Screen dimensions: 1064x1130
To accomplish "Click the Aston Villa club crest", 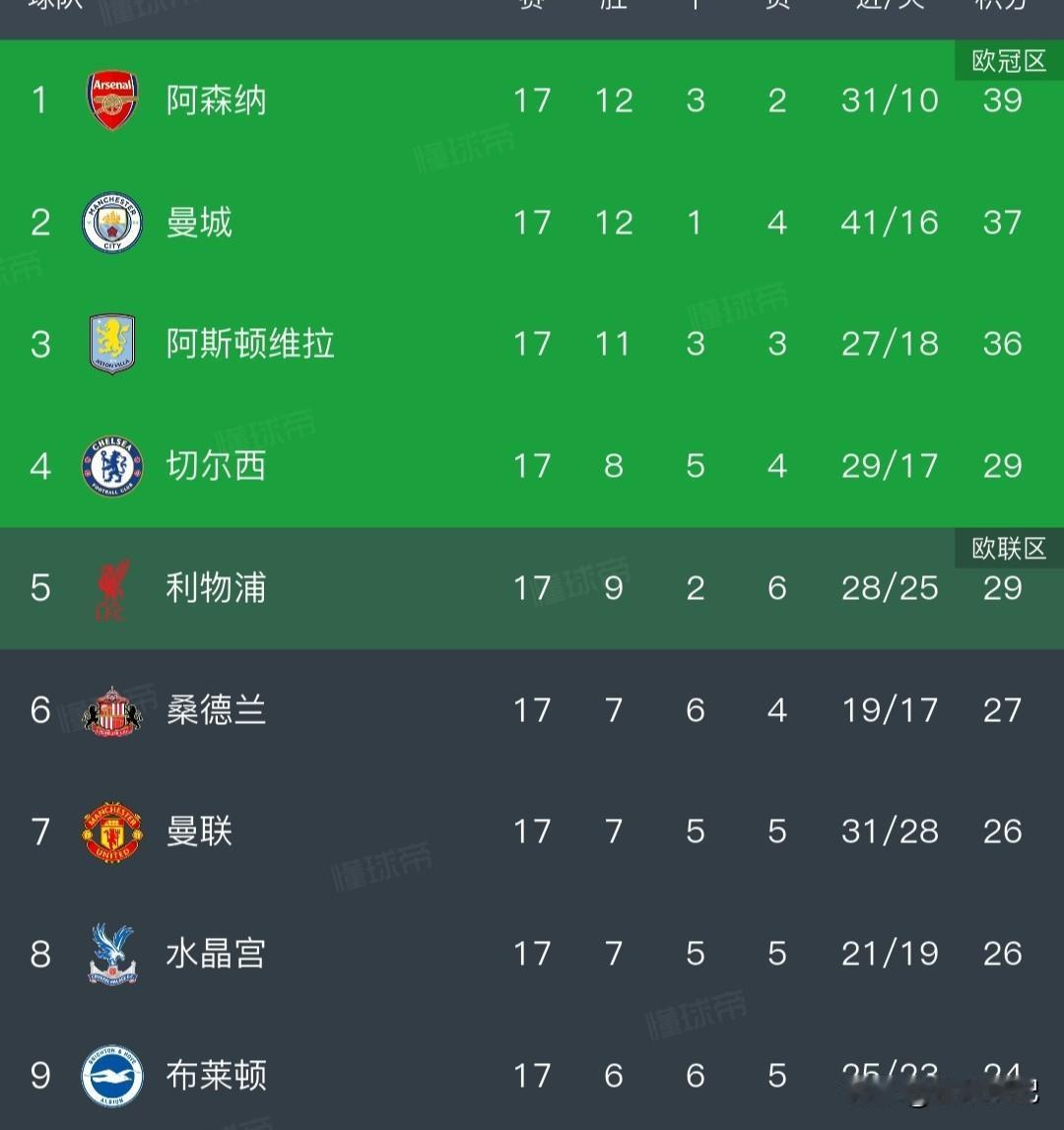I will pos(112,344).
